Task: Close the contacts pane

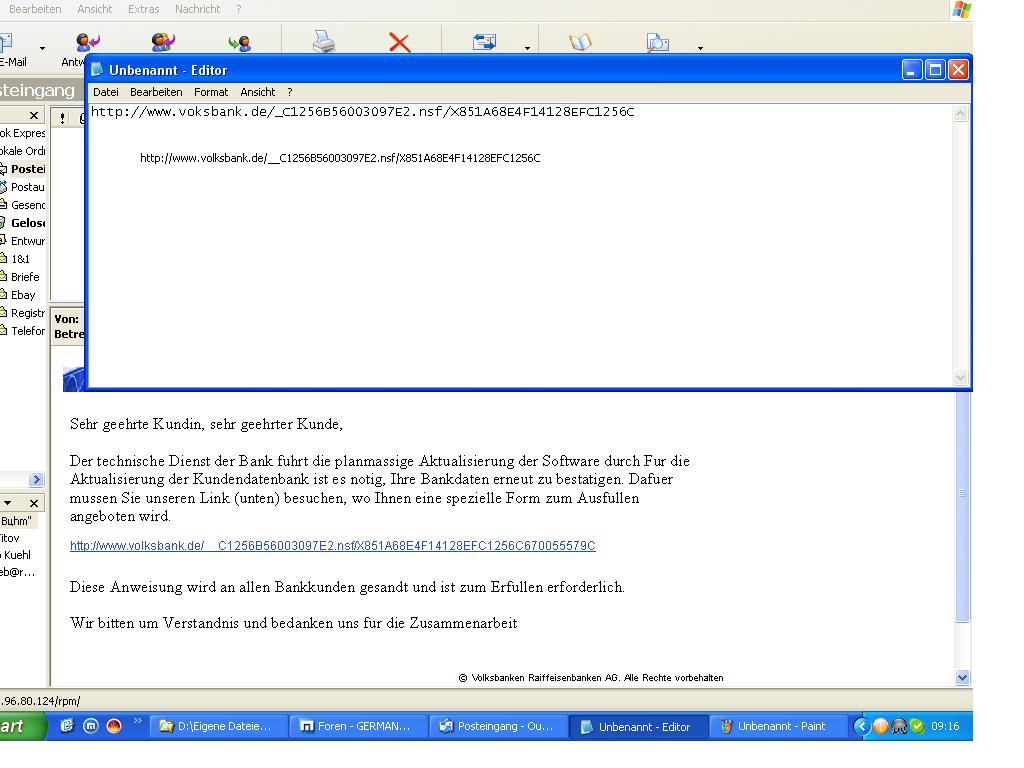Action: [x=34, y=503]
